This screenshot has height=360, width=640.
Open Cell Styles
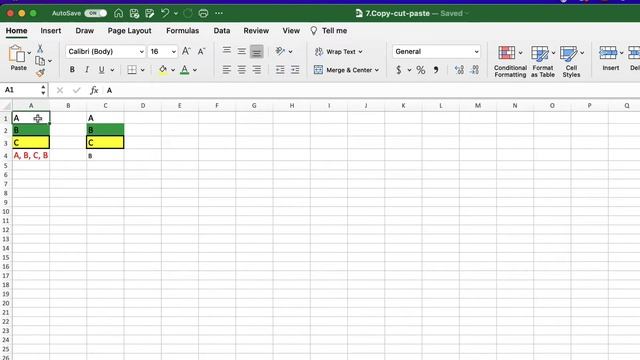pos(571,61)
